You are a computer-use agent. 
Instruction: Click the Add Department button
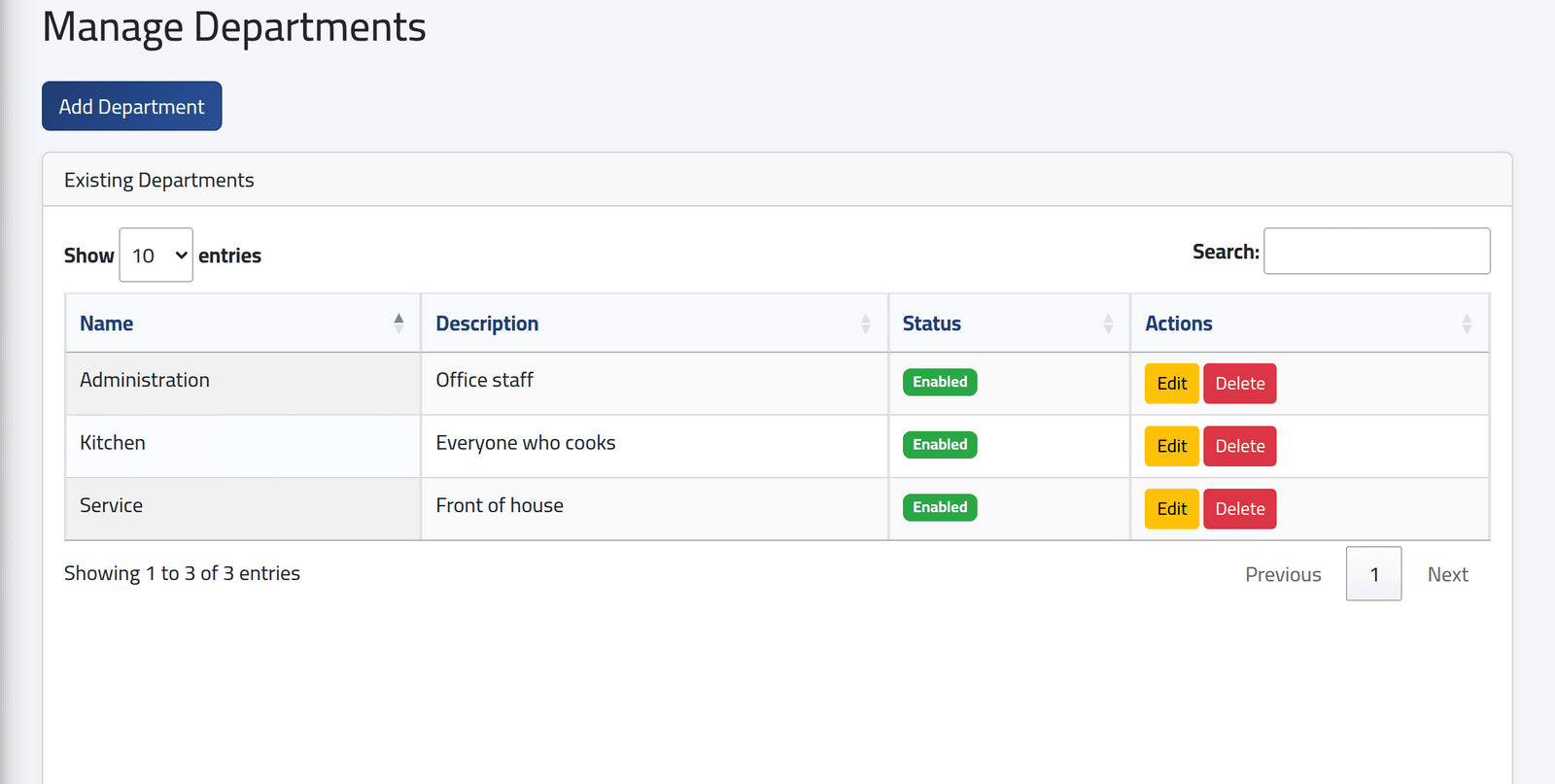132,106
